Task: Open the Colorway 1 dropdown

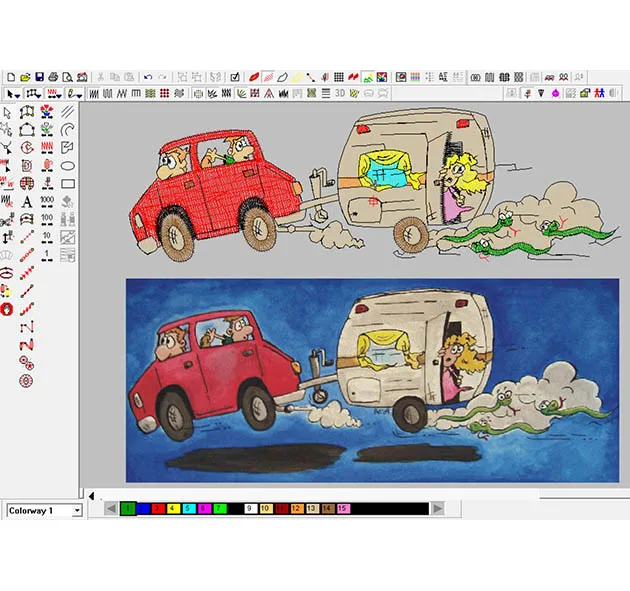Action: tap(76, 510)
